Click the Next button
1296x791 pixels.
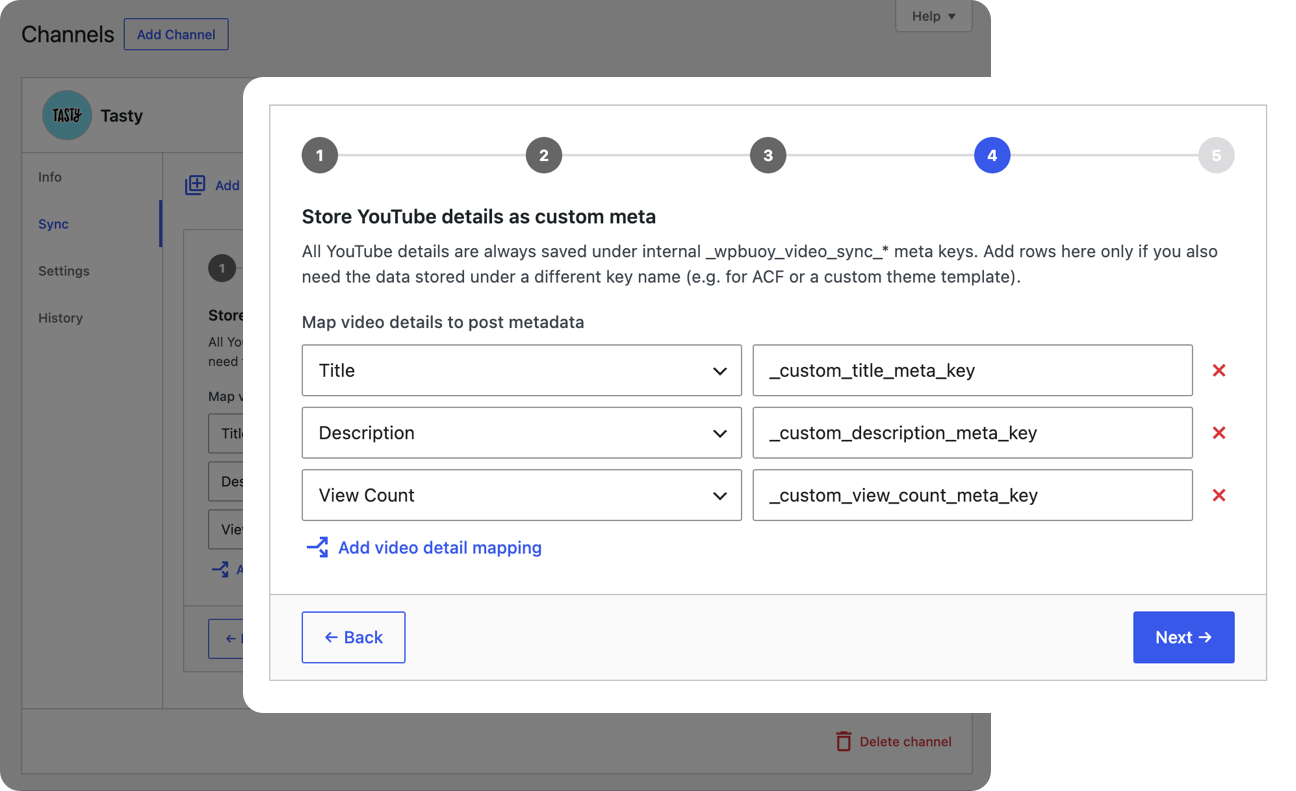coord(1184,637)
